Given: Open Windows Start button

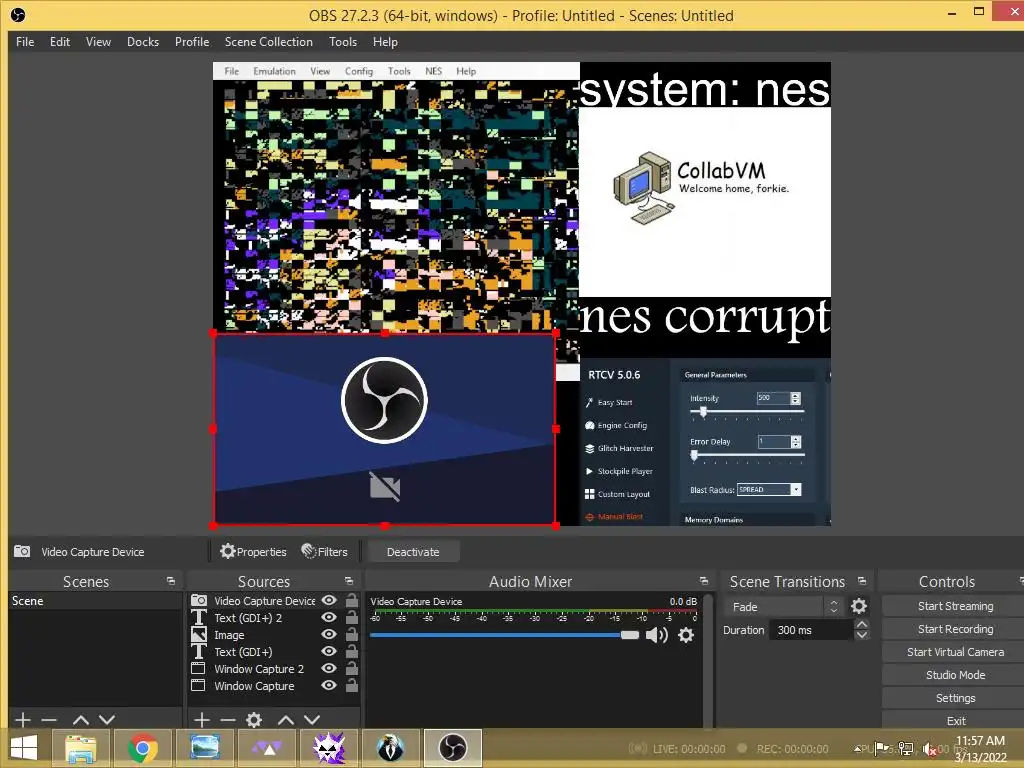Looking at the screenshot, I should click(24, 748).
